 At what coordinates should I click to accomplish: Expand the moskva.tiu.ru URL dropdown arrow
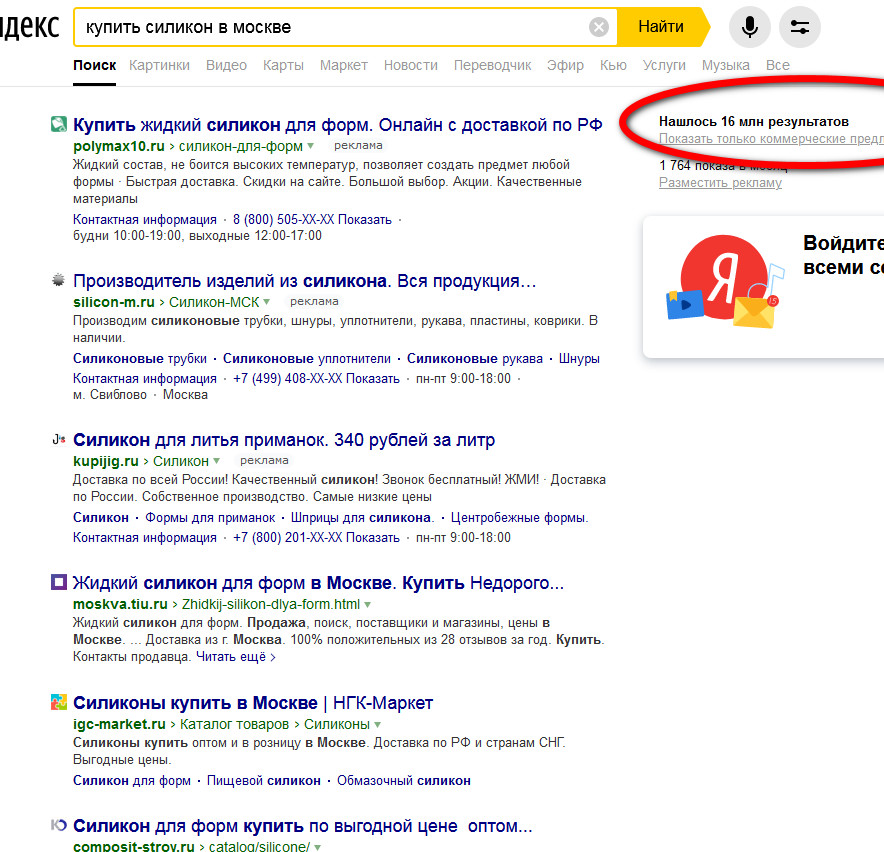(x=368, y=604)
